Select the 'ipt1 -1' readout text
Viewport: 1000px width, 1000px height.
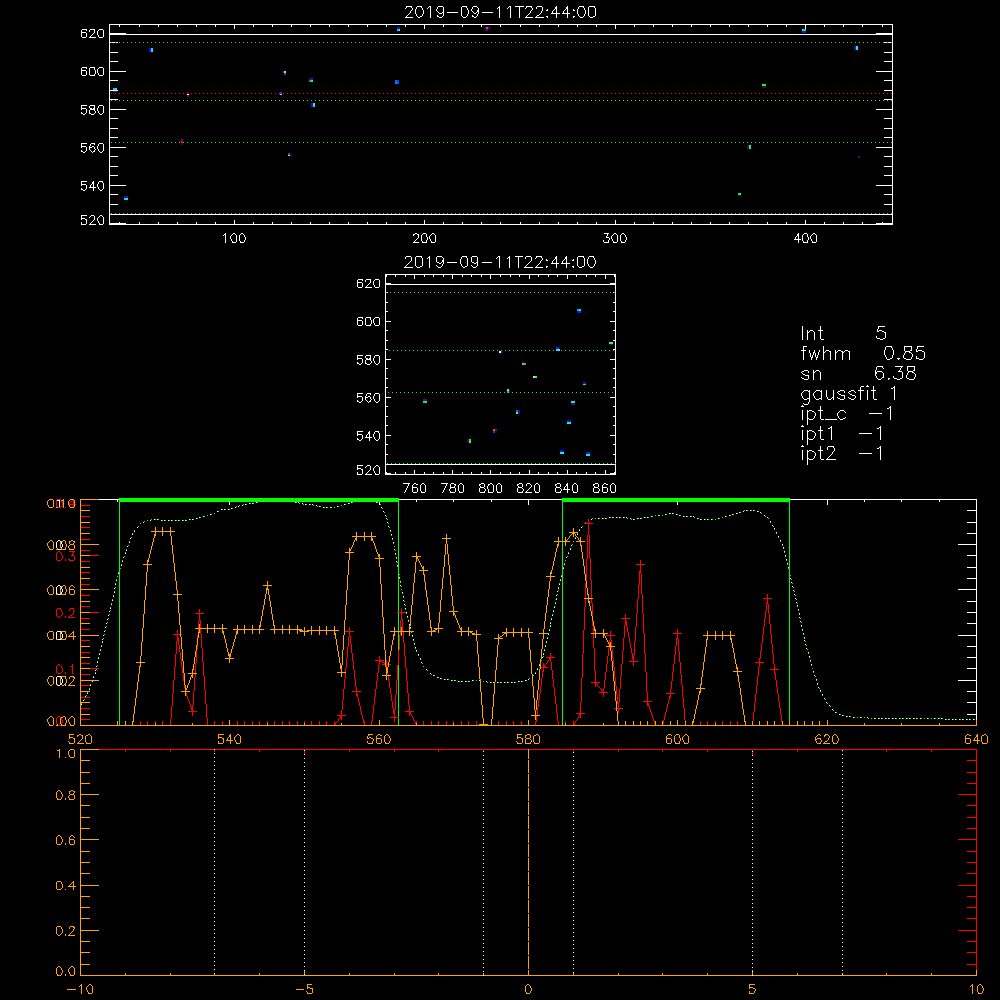842,434
